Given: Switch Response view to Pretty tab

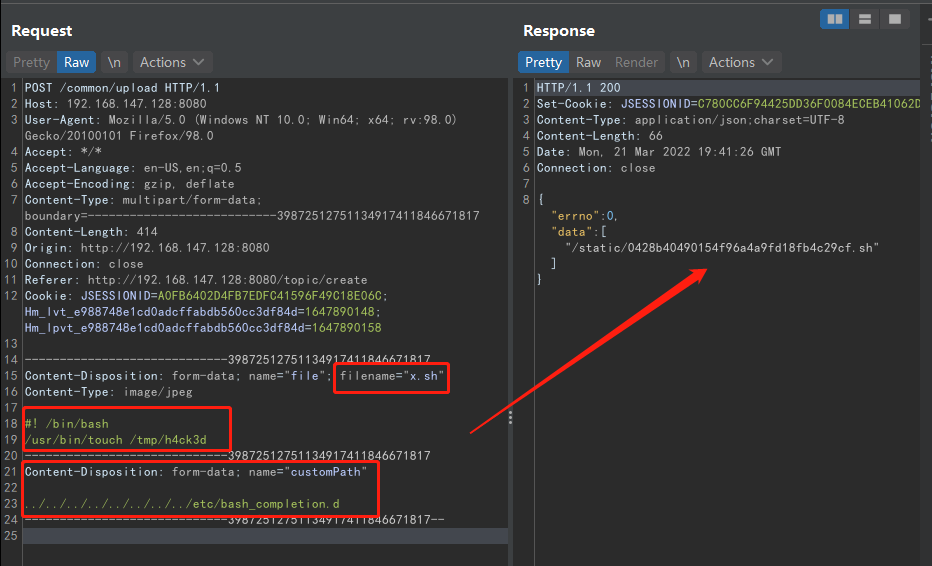Looking at the screenshot, I should (543, 62).
